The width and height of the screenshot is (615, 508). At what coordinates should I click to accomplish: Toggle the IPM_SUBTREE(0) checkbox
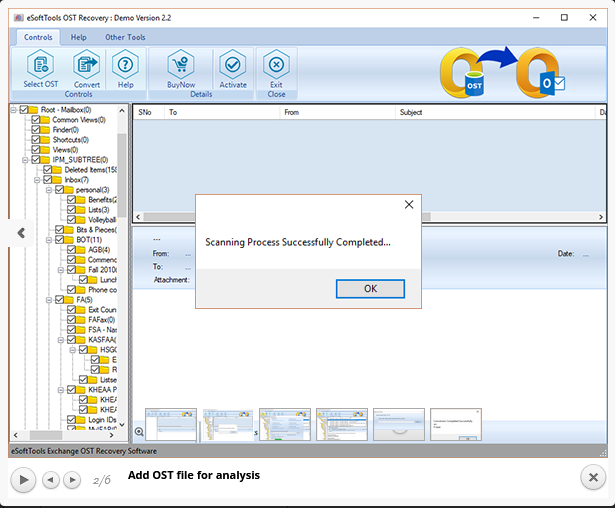35,159
